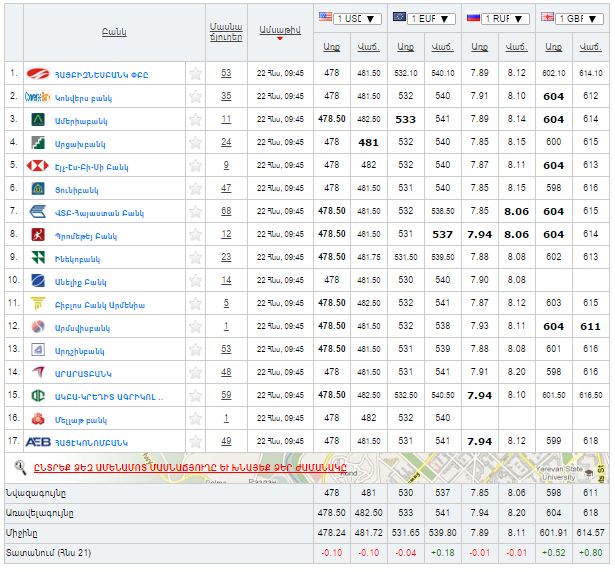The width and height of the screenshot is (615, 572).
Task: Sort by the Ամսաթիվ date column header
Action: 279,33
